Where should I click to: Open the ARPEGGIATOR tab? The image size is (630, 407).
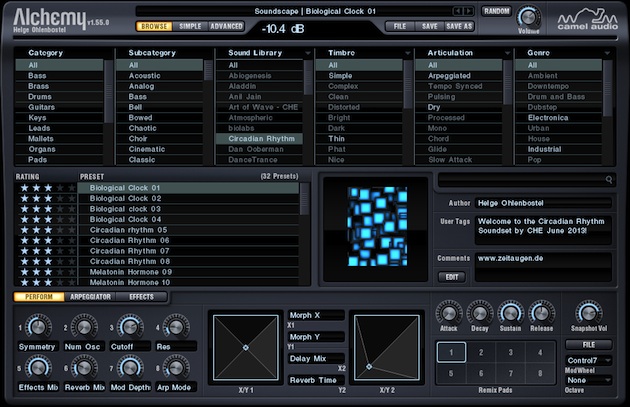click(x=90, y=297)
